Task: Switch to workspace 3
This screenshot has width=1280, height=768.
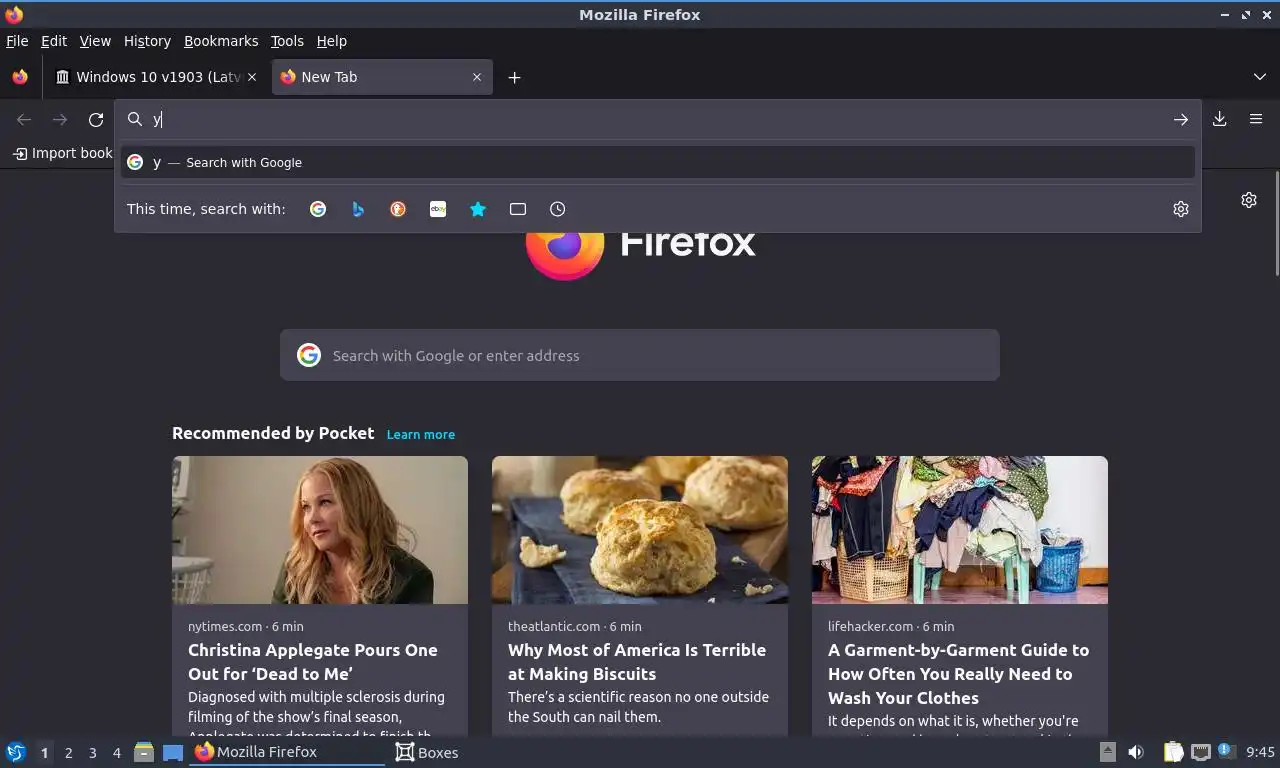Action: (x=93, y=753)
